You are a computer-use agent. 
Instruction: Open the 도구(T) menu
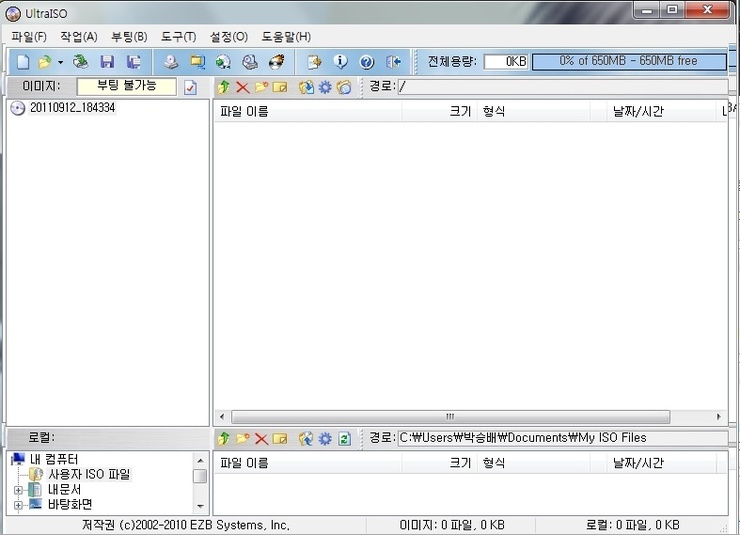coord(178,37)
